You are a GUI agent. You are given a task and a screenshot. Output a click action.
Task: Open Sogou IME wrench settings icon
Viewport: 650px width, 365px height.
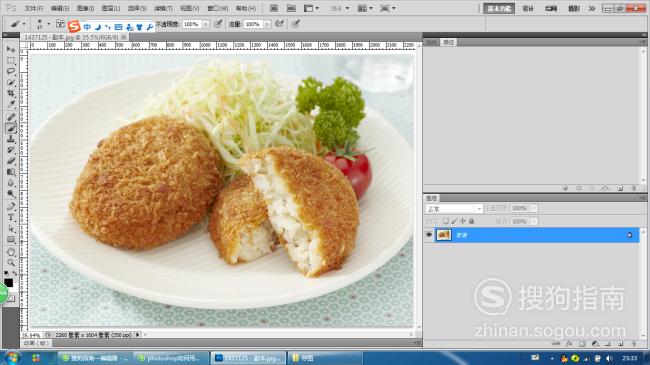click(150, 27)
